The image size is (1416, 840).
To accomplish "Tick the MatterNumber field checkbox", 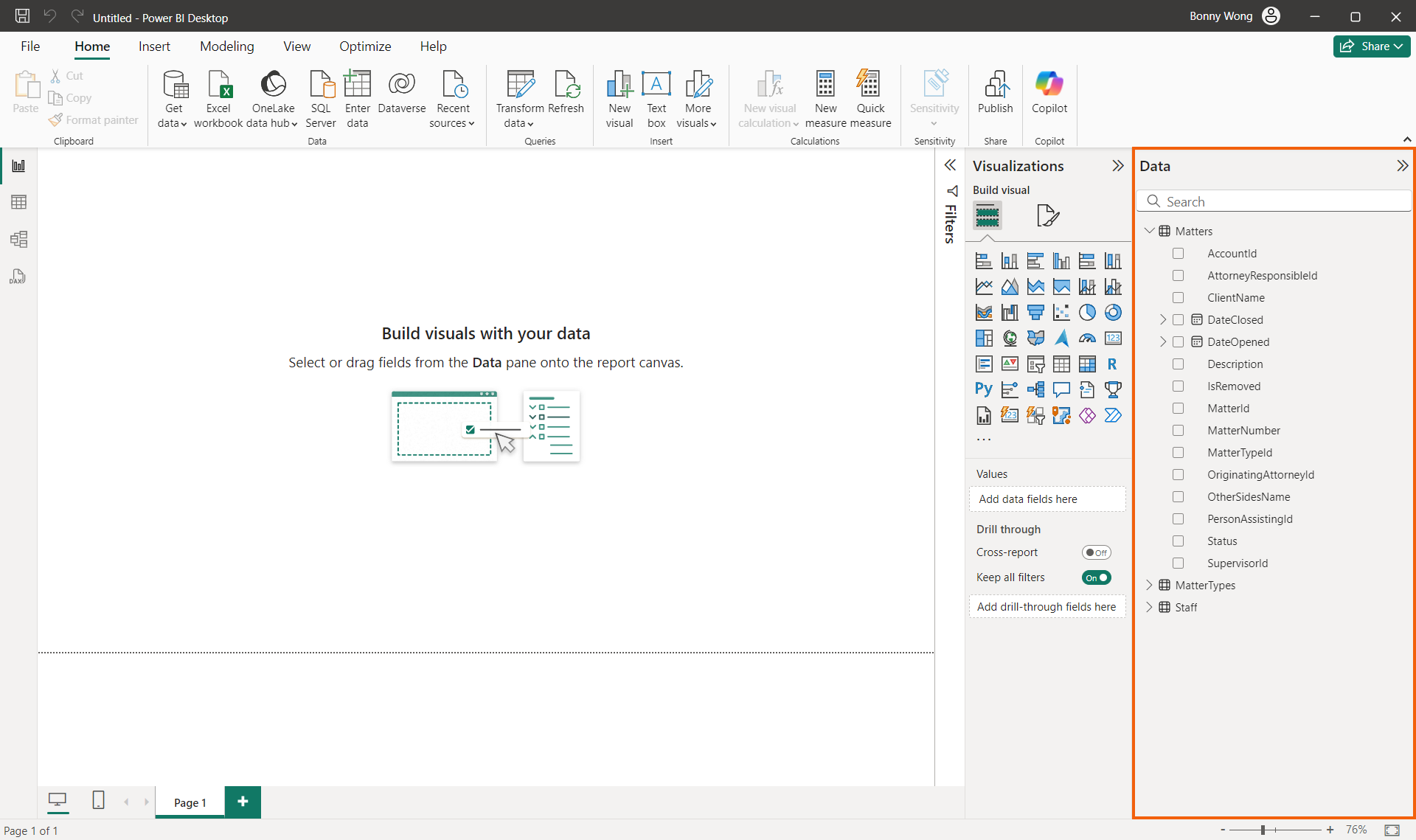I will pos(1178,431).
